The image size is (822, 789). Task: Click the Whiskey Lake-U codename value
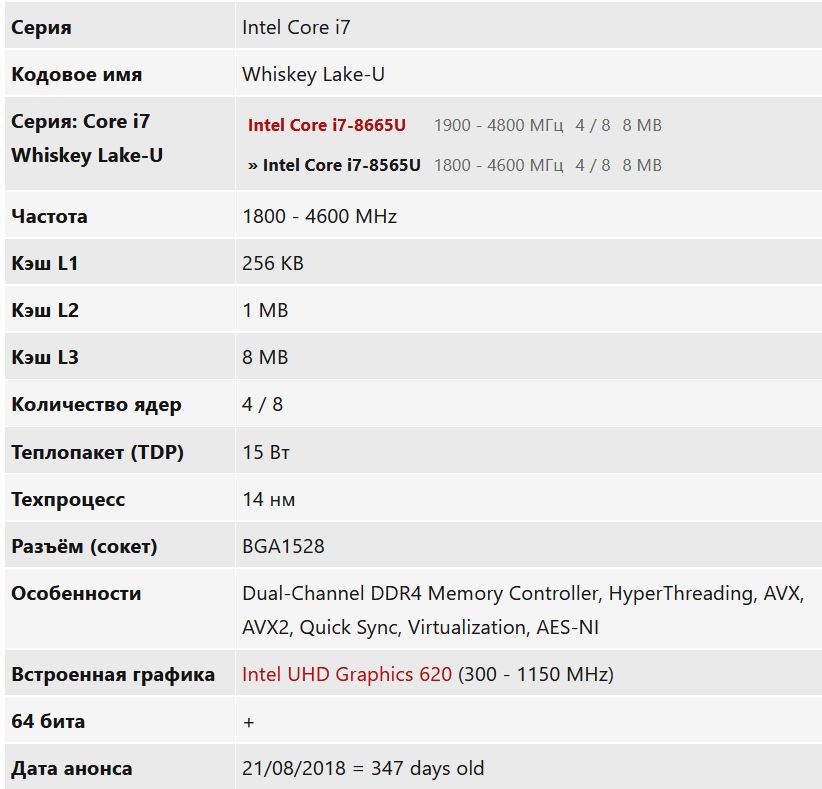pos(313,75)
